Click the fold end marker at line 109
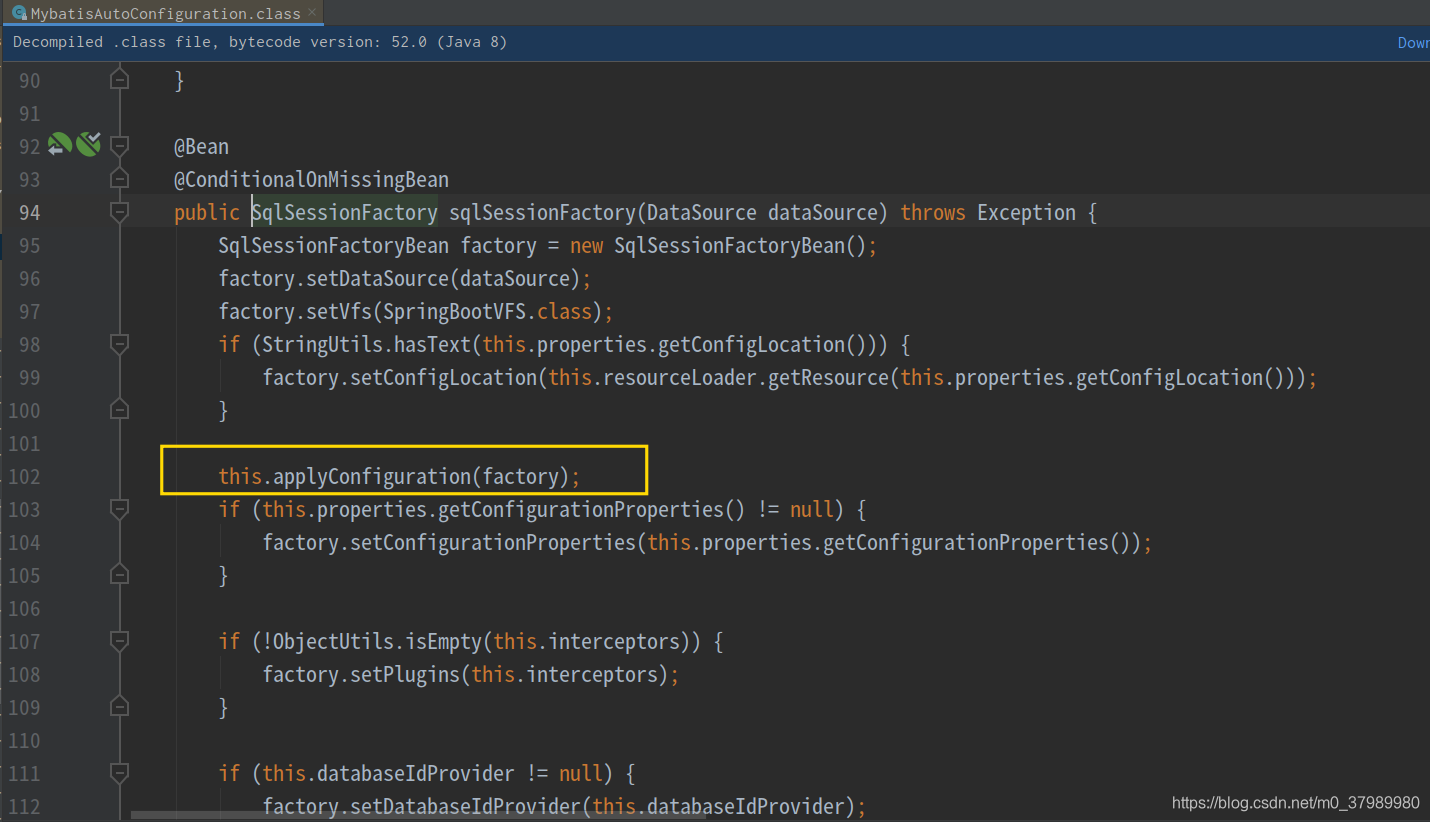 pyautogui.click(x=119, y=706)
